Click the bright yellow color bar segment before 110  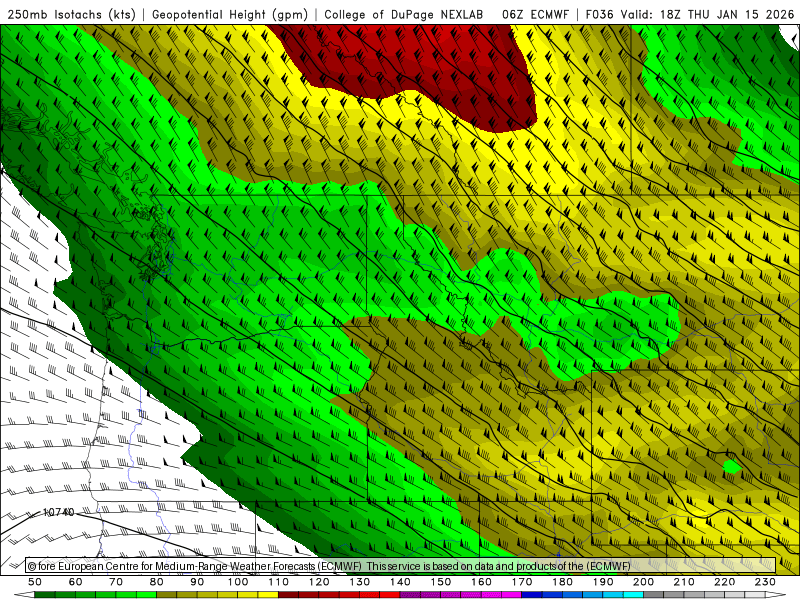pyautogui.click(x=268, y=595)
